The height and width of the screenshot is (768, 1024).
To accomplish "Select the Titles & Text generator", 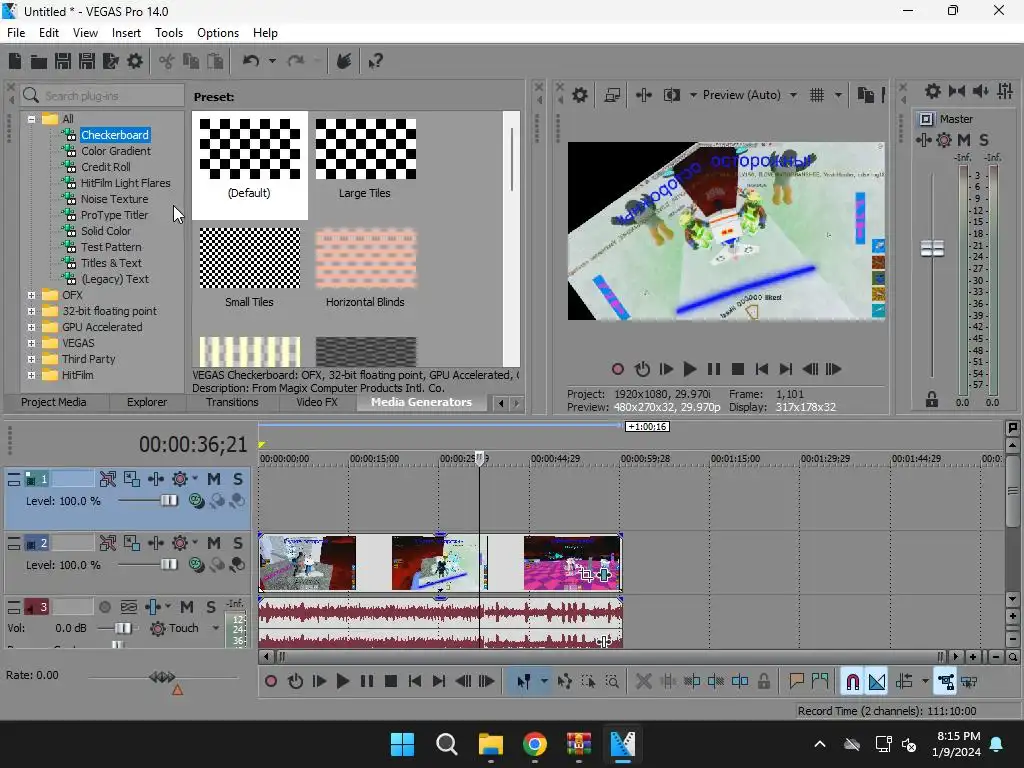I will (x=110, y=263).
